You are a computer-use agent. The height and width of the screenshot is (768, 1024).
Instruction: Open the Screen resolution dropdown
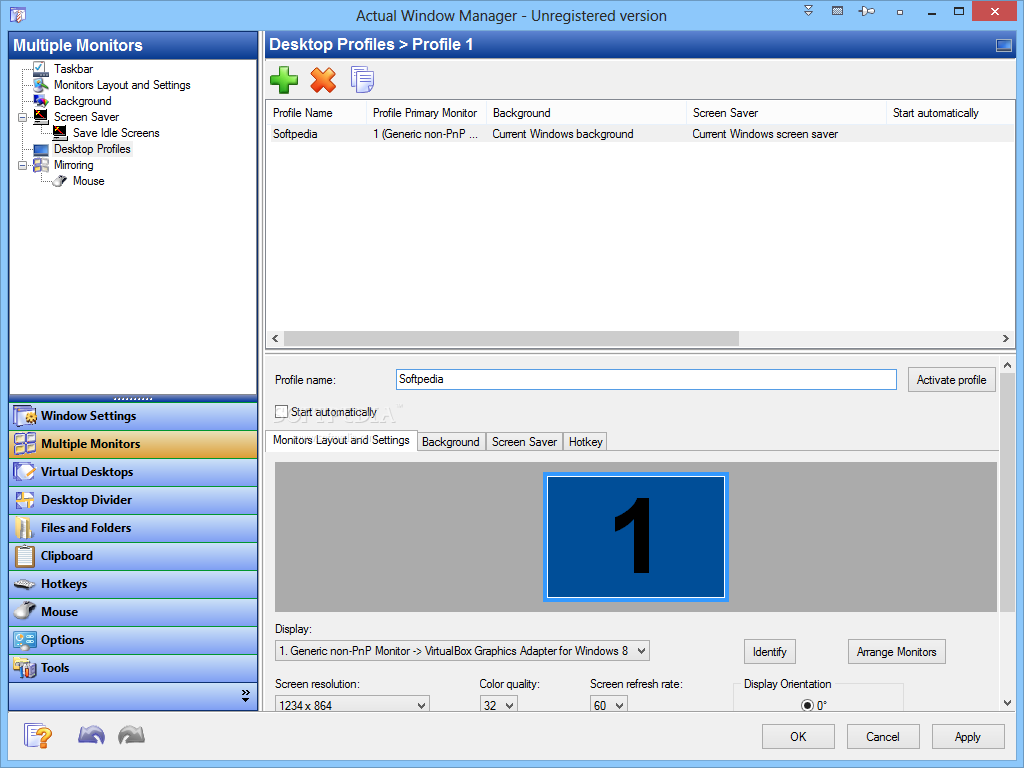(x=421, y=705)
